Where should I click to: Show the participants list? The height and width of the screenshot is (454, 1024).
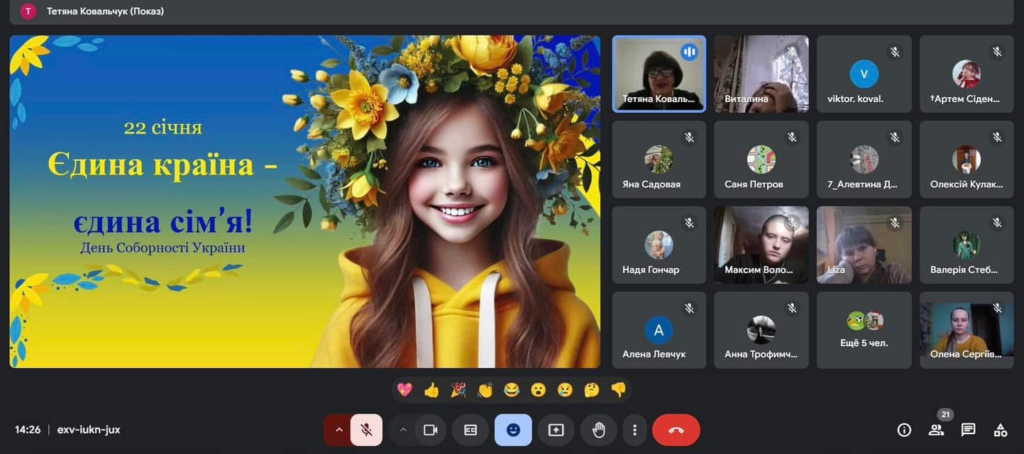(936, 430)
